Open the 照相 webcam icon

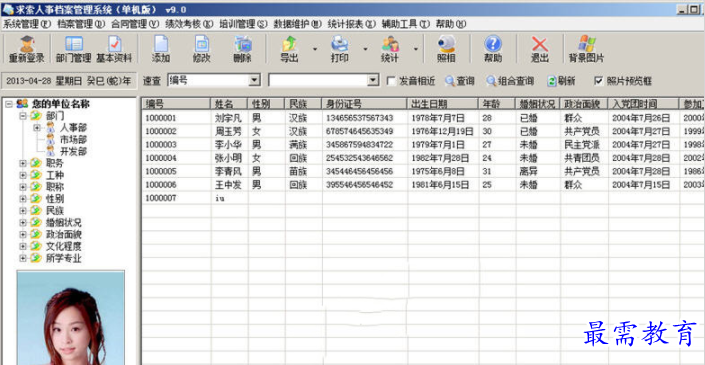coord(446,49)
